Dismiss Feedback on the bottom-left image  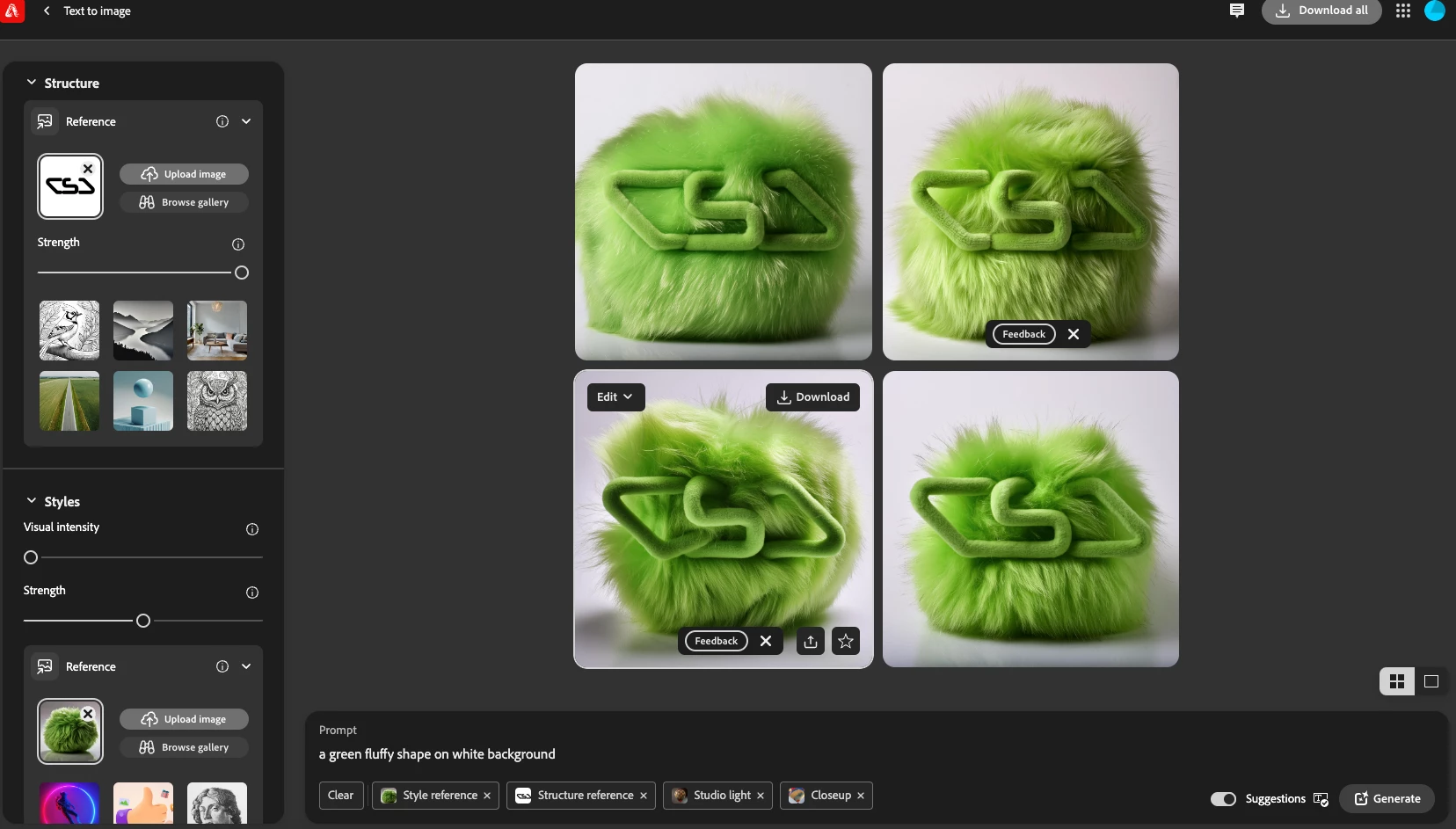point(766,641)
